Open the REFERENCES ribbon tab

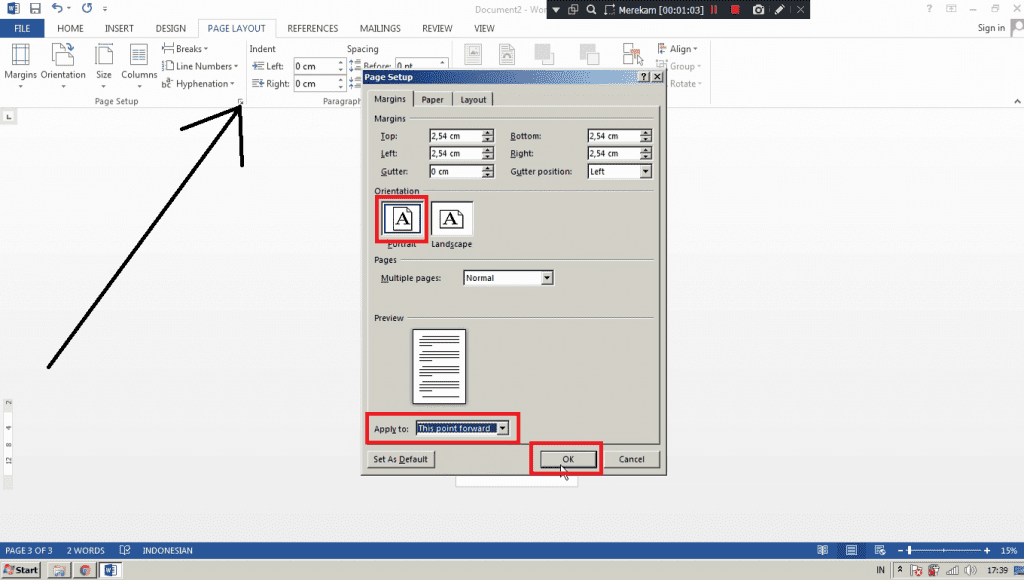312,28
